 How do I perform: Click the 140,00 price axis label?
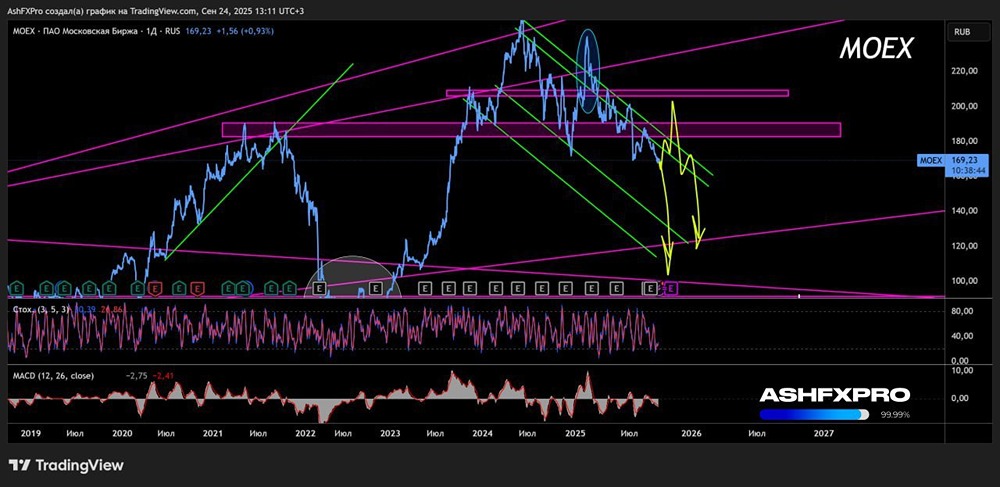(962, 211)
